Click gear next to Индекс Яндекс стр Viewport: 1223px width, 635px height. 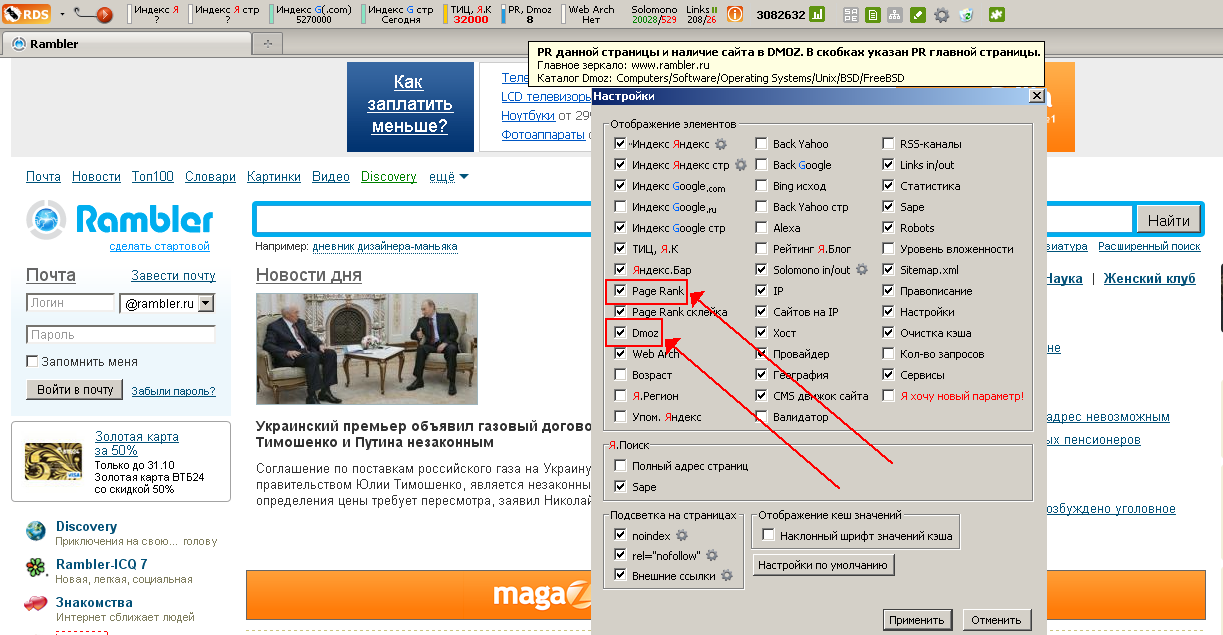741,165
